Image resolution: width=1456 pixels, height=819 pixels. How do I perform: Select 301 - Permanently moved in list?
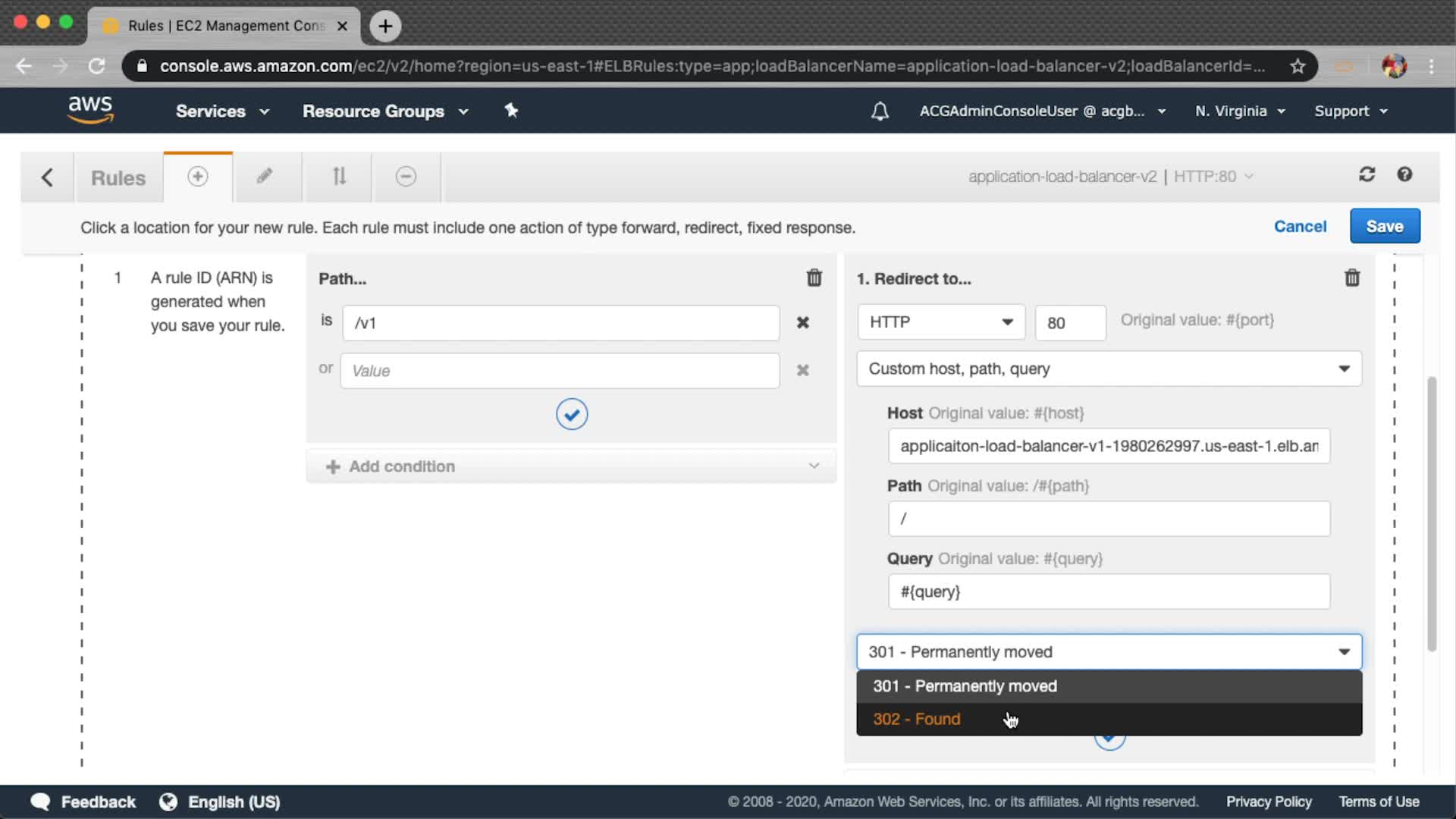click(x=964, y=686)
